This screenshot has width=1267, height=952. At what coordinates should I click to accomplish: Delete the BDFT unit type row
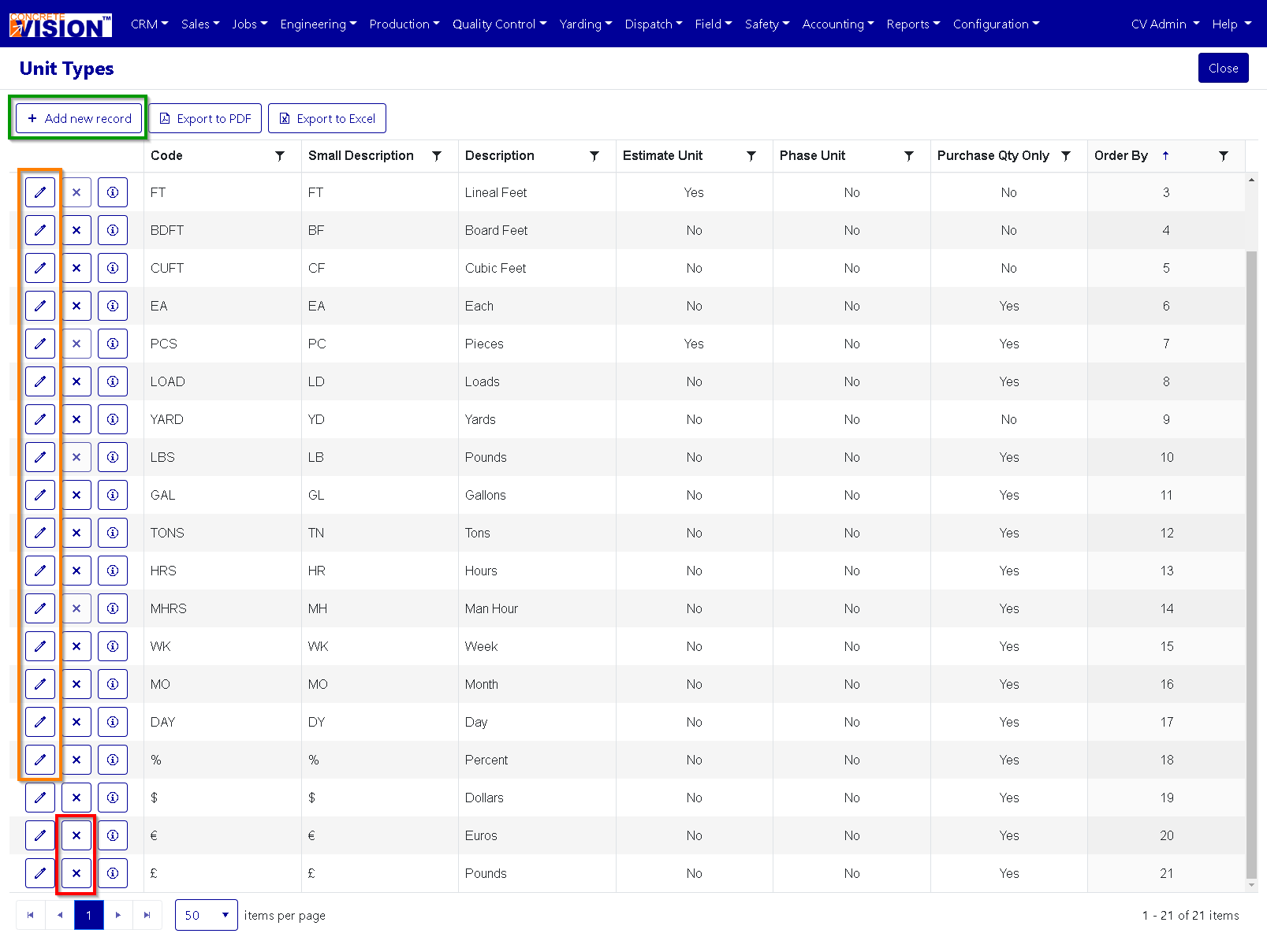(x=76, y=230)
